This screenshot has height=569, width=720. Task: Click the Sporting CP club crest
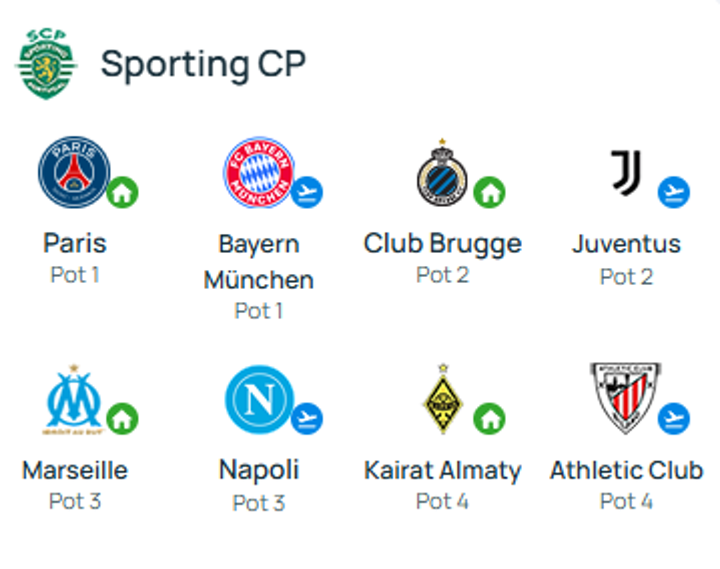pos(46,64)
